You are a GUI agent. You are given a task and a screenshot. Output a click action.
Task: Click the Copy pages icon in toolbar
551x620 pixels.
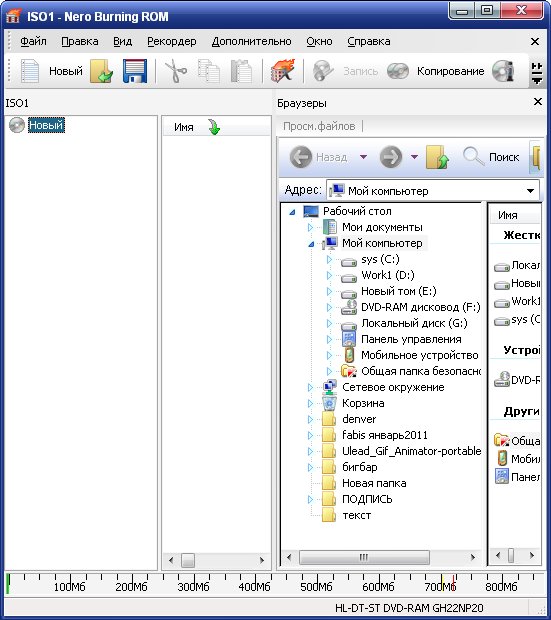pyautogui.click(x=208, y=71)
